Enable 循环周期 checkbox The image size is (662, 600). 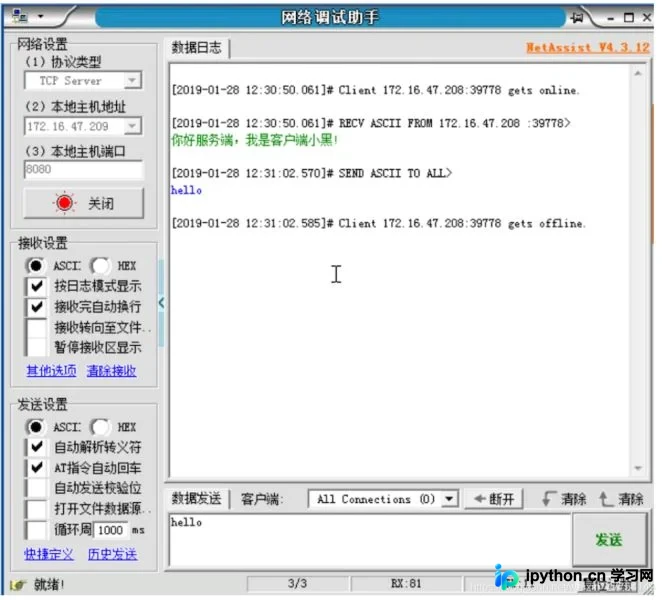[x=37, y=529]
